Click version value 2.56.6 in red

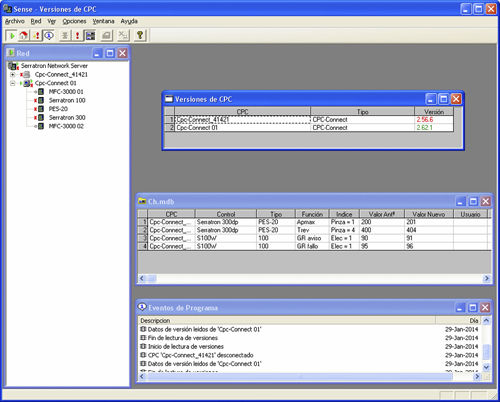(425, 120)
